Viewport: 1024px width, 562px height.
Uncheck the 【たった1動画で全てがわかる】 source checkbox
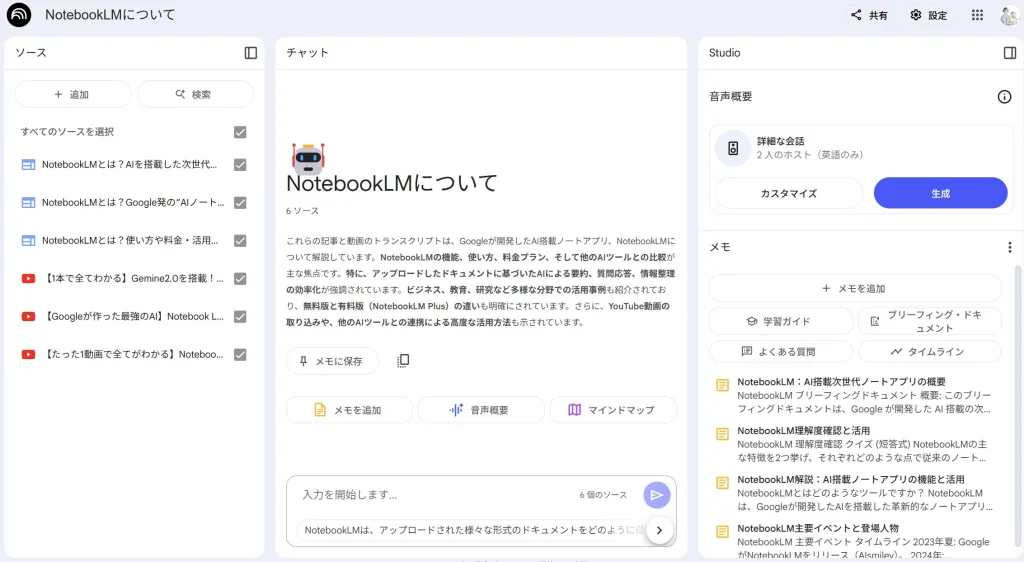pos(240,354)
